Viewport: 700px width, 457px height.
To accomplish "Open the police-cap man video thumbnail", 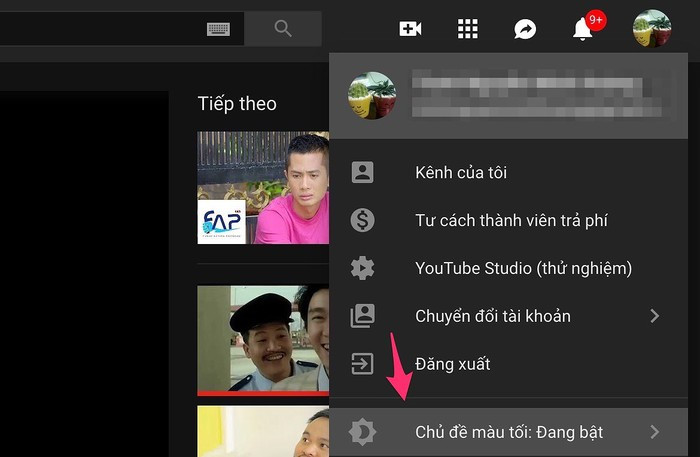I will point(263,340).
